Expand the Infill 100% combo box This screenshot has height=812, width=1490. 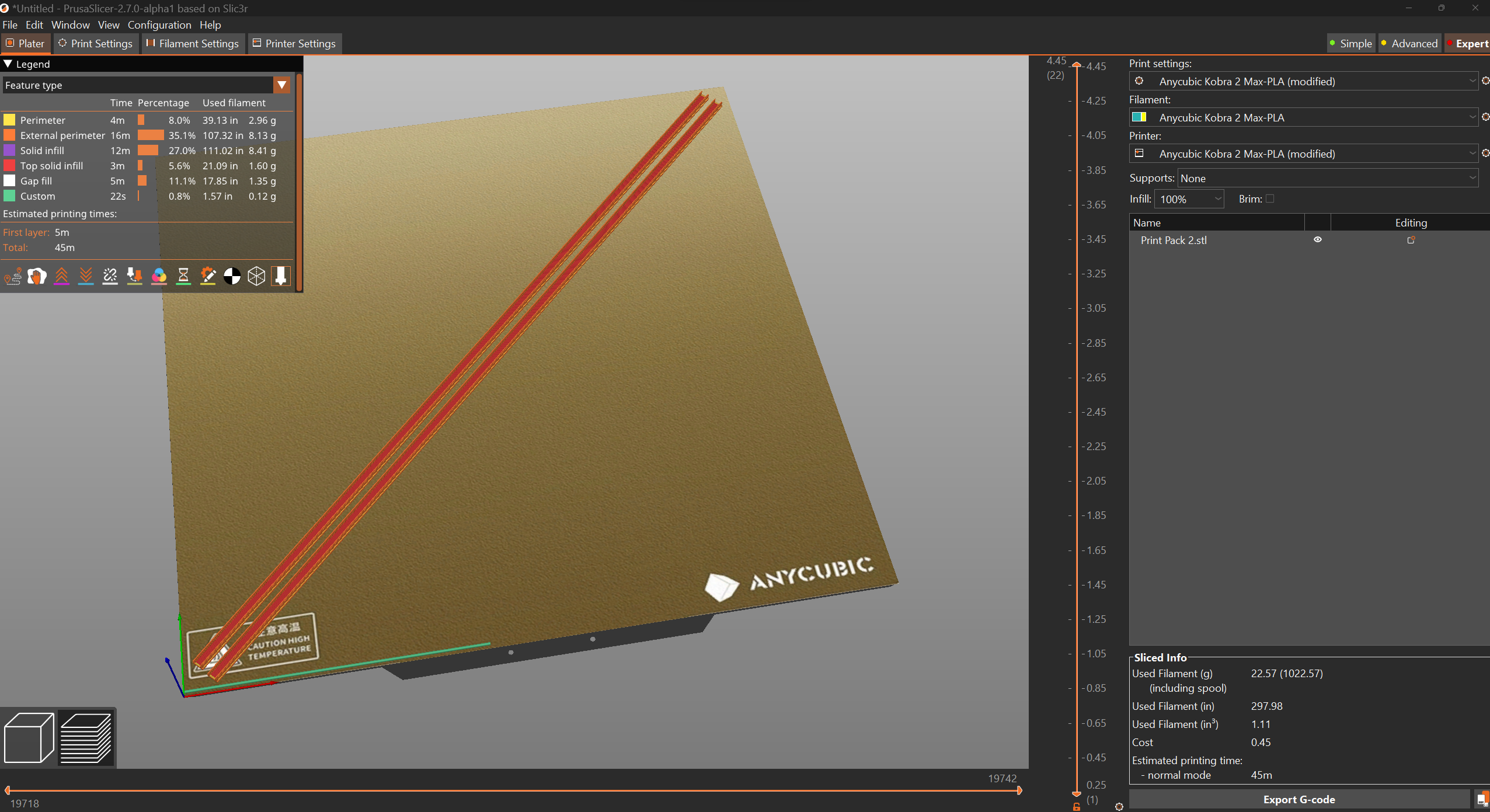[x=1189, y=200]
